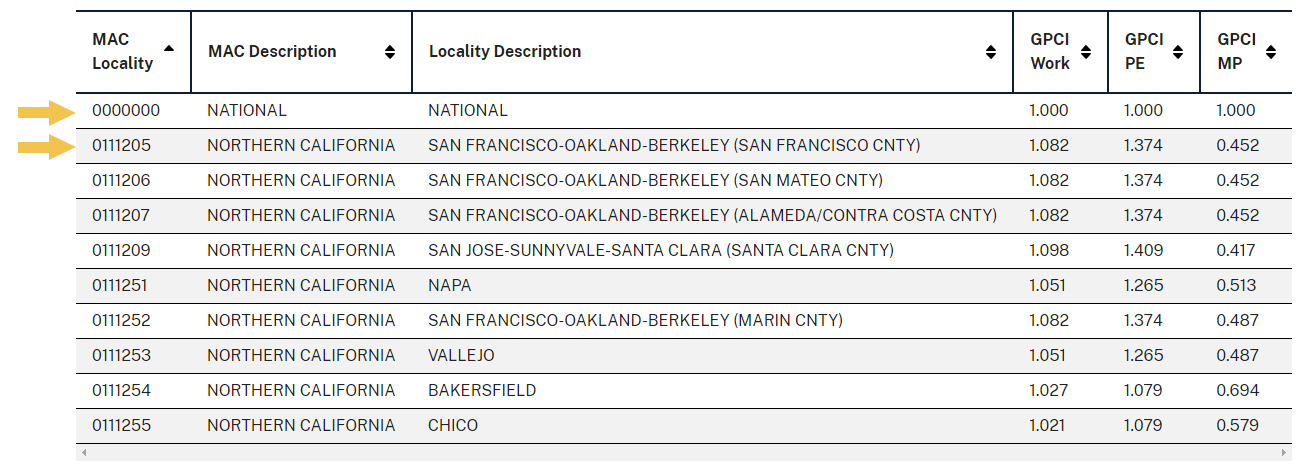The image size is (1300, 467).
Task: Click the BAKERSFIELD locality description cell
Action: click(x=482, y=391)
